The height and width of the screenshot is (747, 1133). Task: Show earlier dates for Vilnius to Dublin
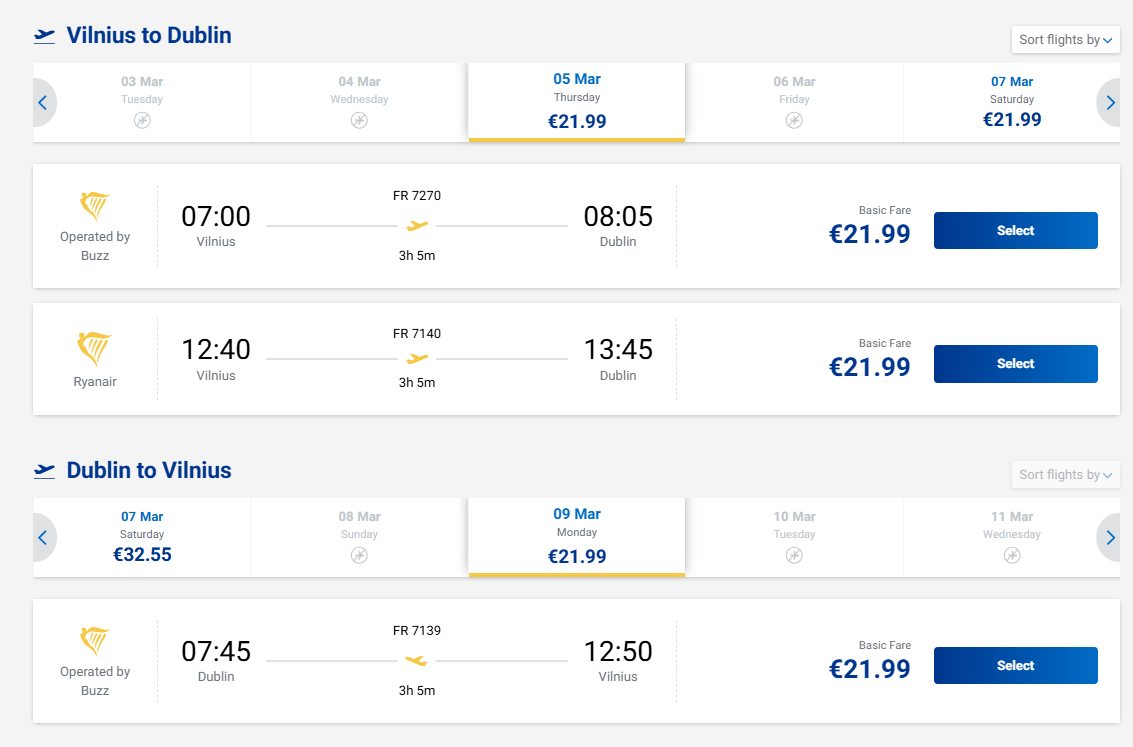[43, 102]
